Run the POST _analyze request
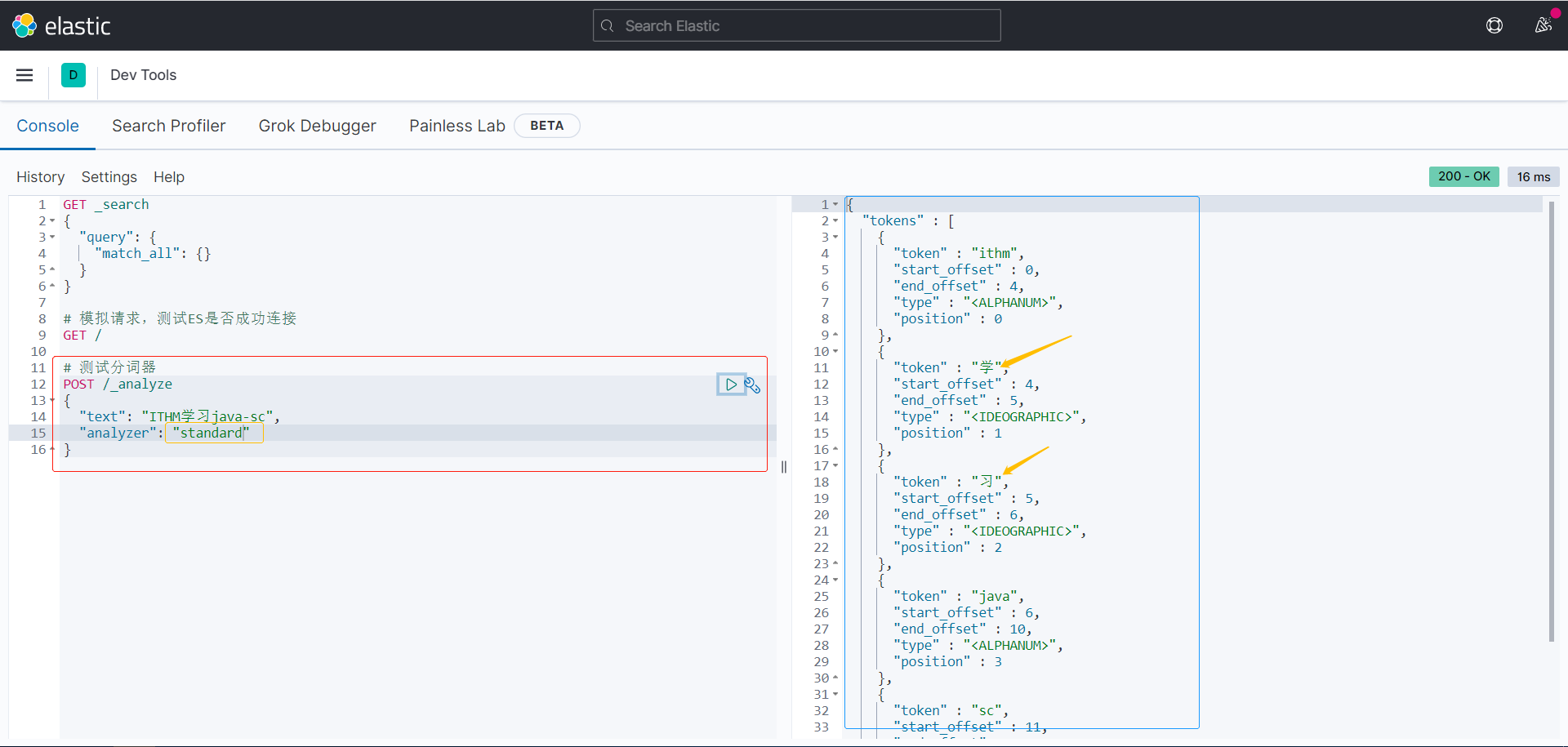Viewport: 1568px width, 747px height. 731,385
